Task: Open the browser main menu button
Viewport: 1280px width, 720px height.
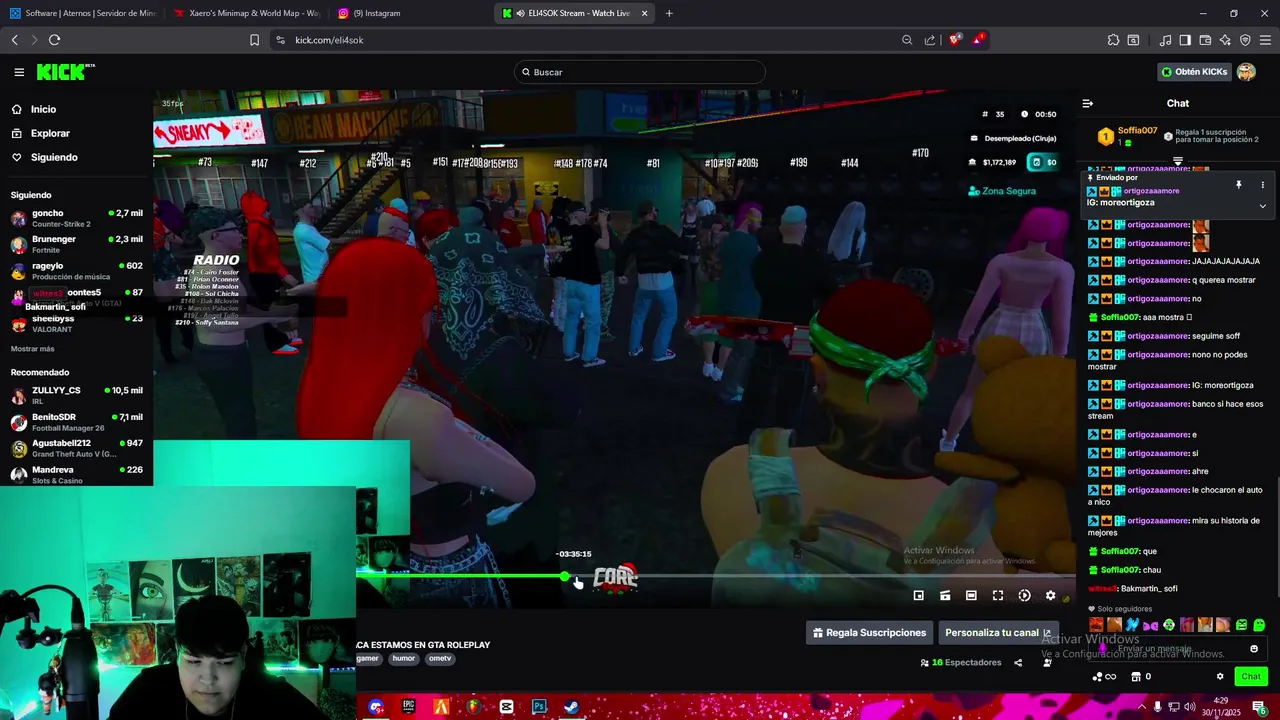Action: click(1265, 40)
